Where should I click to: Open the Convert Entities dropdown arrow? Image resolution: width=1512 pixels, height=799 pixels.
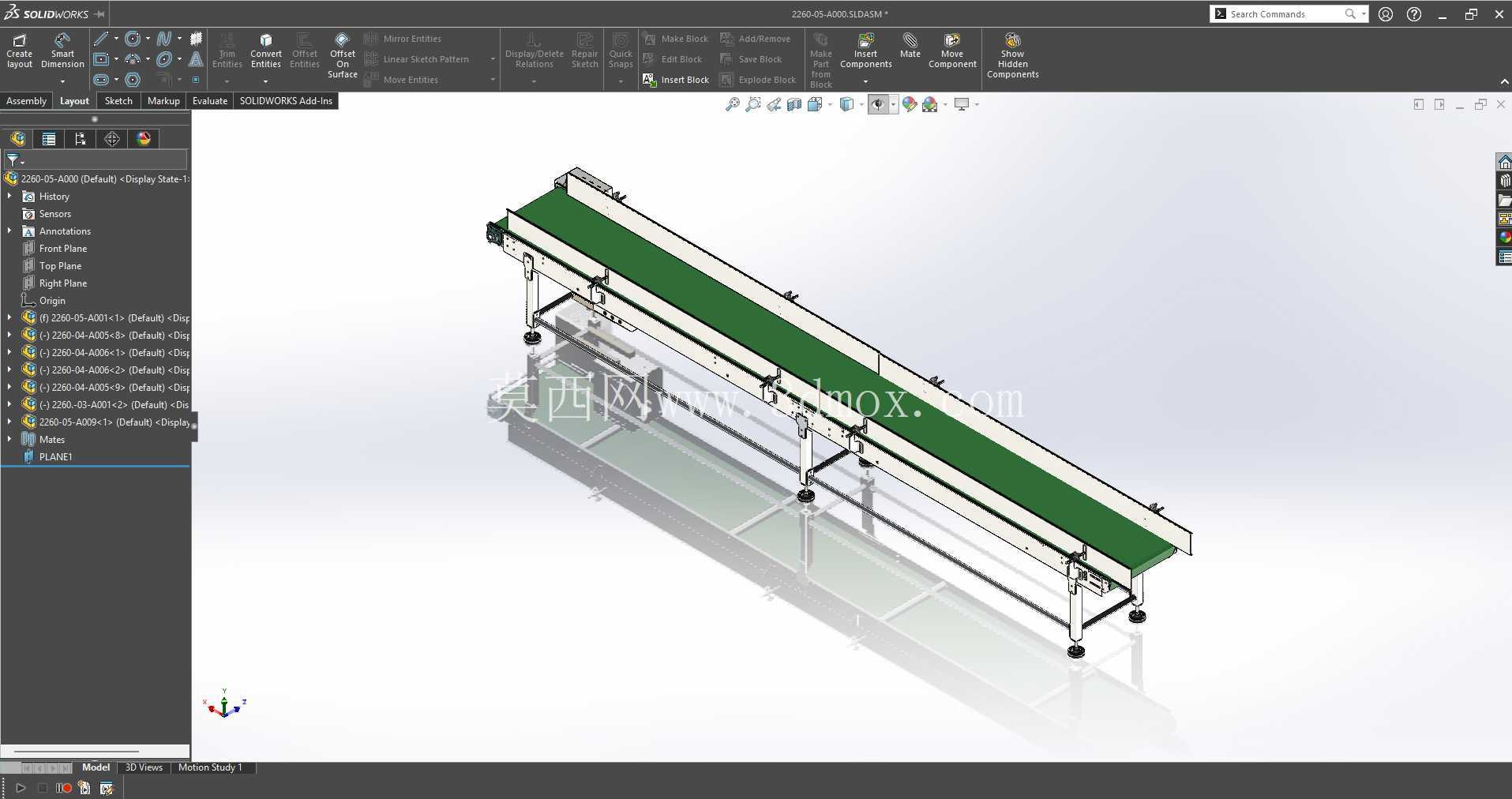(x=265, y=81)
